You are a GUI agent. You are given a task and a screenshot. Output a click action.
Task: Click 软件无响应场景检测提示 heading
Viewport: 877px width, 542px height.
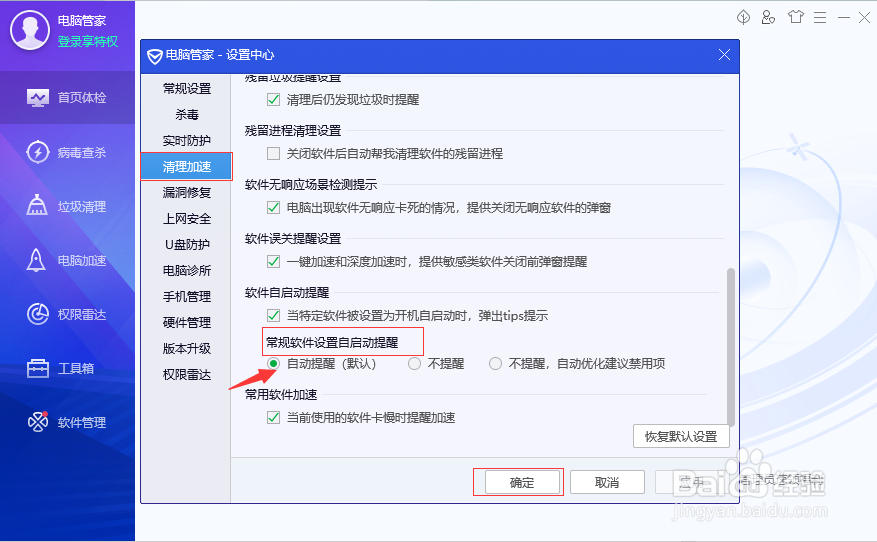[x=311, y=185]
